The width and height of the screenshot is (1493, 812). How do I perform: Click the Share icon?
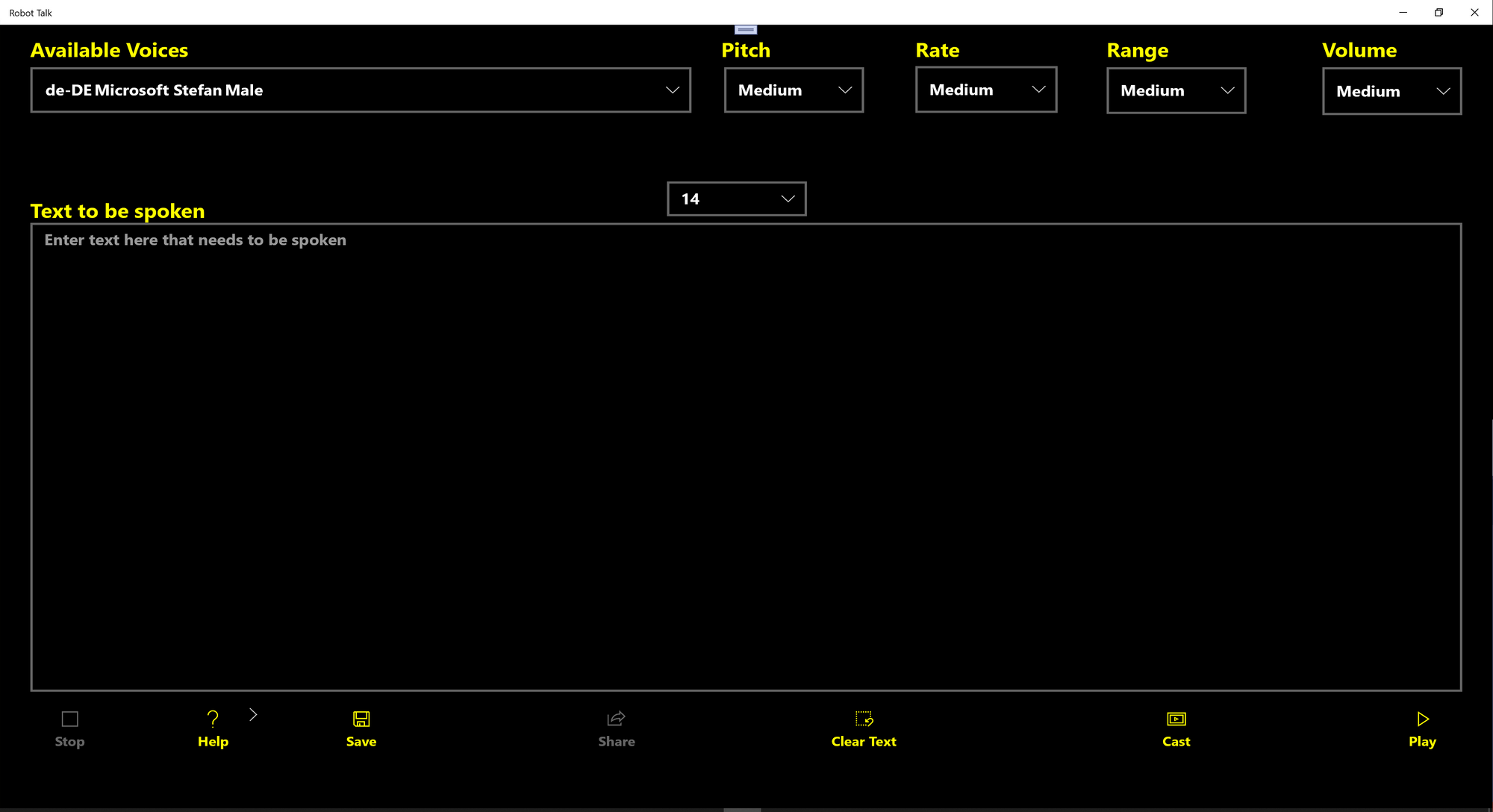pos(616,719)
